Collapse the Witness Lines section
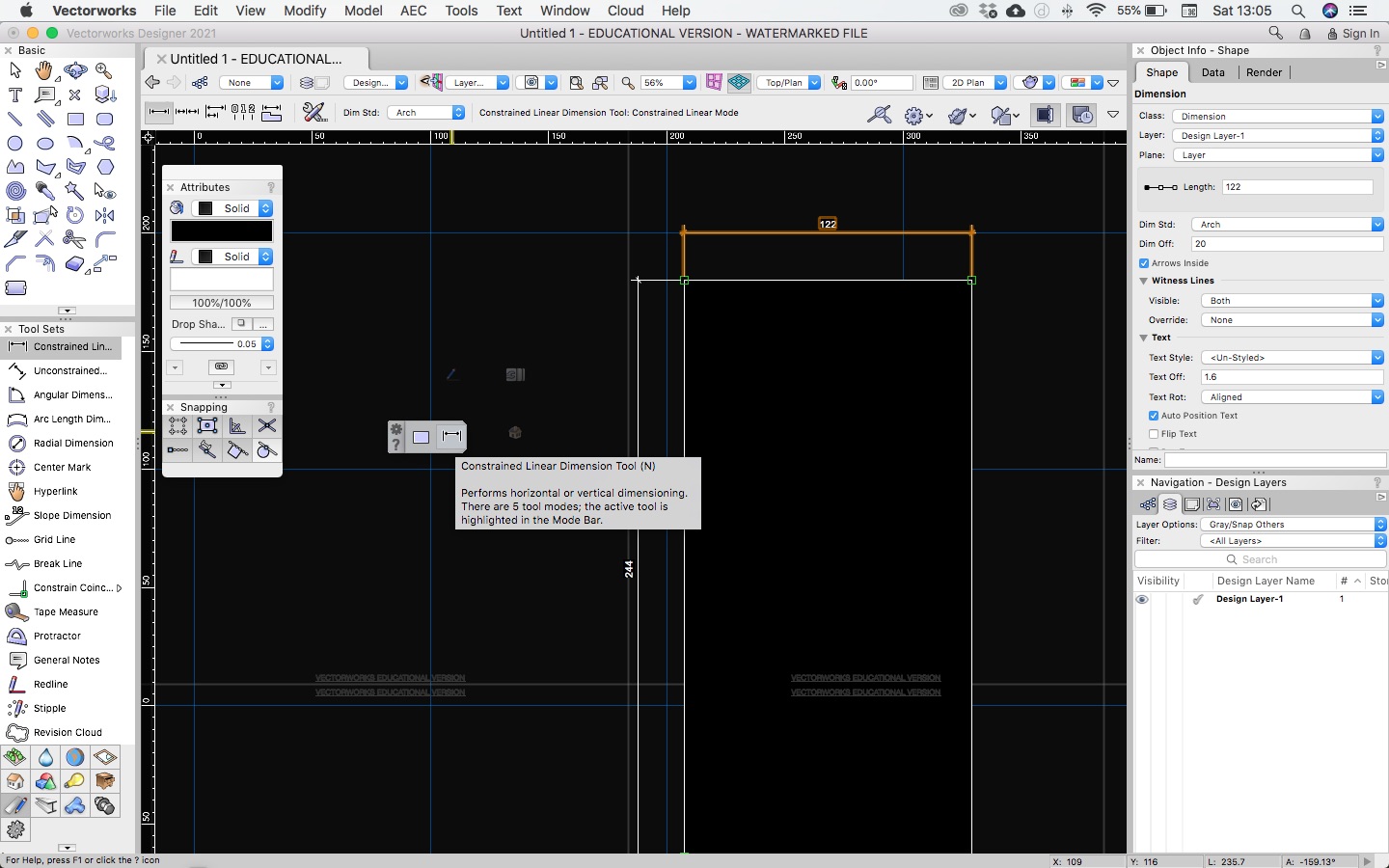1389x868 pixels. [x=1144, y=281]
